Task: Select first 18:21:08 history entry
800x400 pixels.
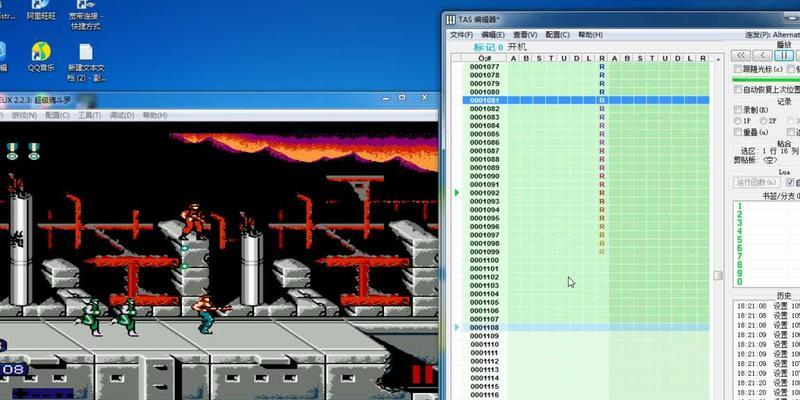Action: [768, 306]
